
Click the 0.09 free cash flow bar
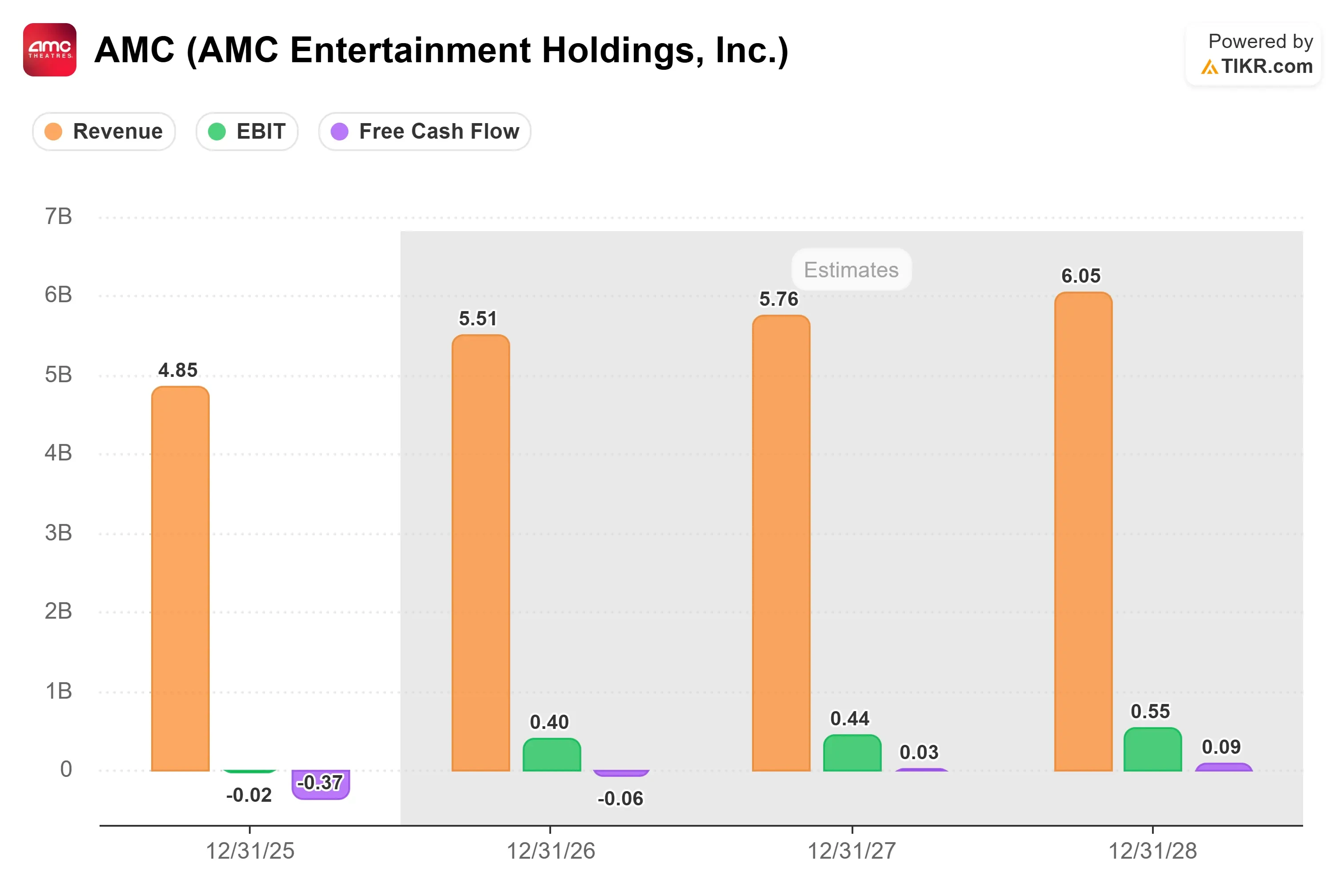coord(1224,767)
